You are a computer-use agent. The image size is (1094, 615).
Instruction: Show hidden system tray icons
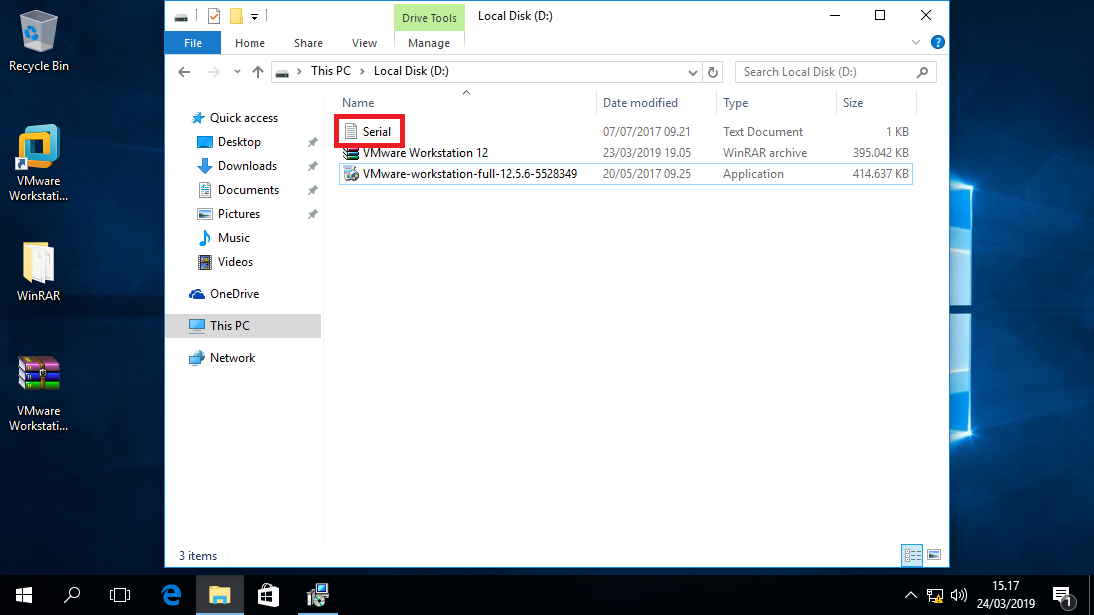coord(911,595)
